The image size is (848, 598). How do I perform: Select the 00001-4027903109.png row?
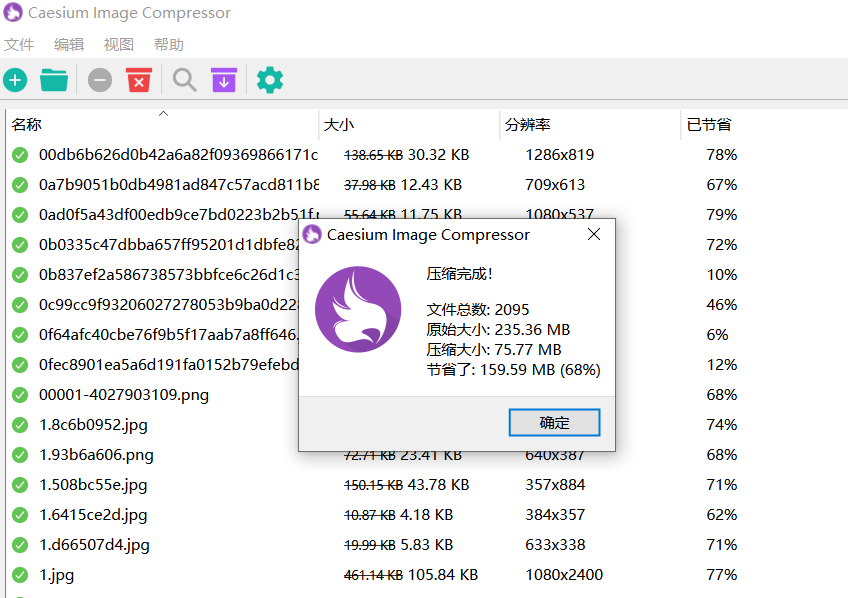tap(124, 395)
